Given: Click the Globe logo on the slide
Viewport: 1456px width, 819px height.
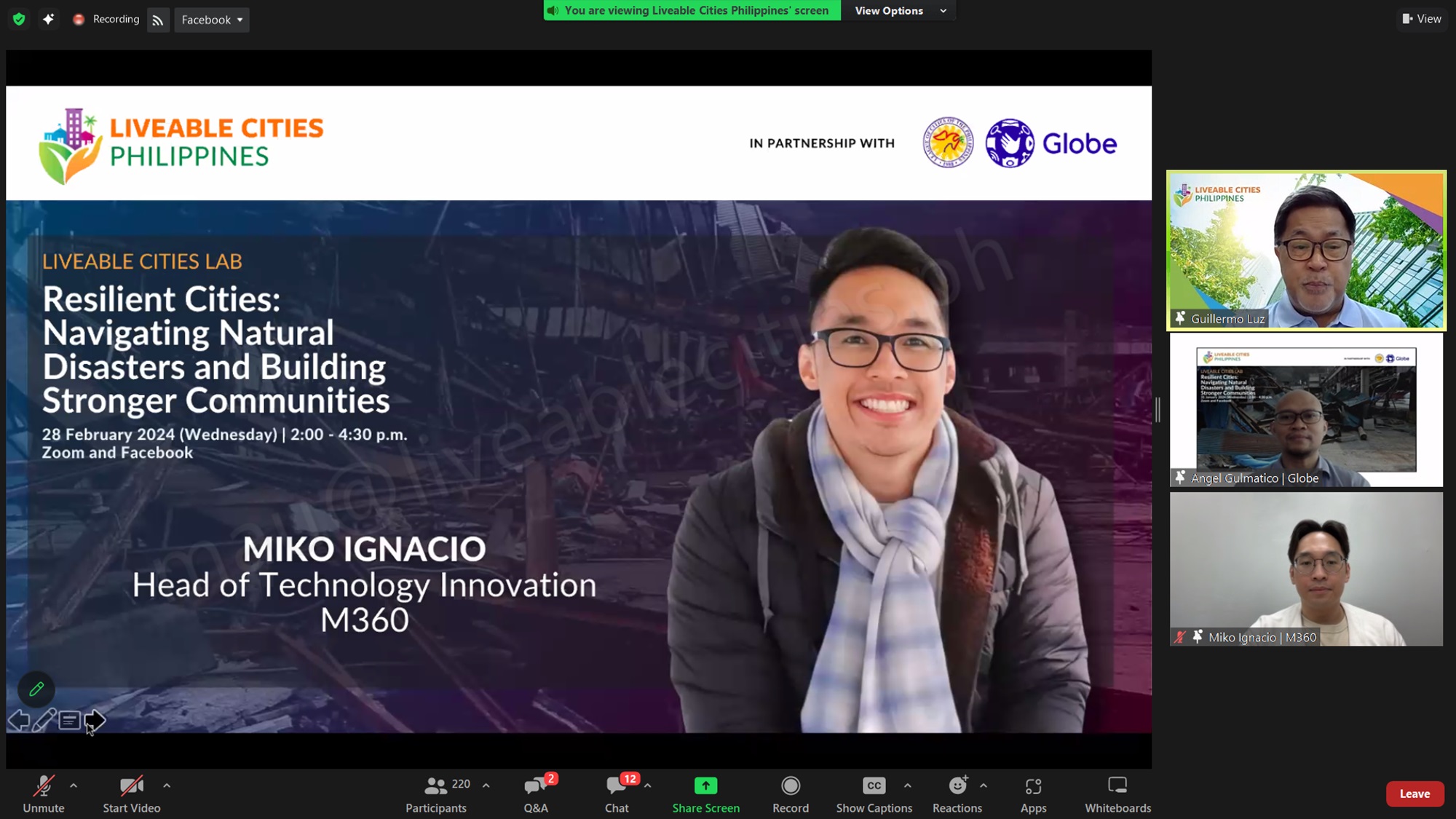Looking at the screenshot, I should click(x=1051, y=143).
